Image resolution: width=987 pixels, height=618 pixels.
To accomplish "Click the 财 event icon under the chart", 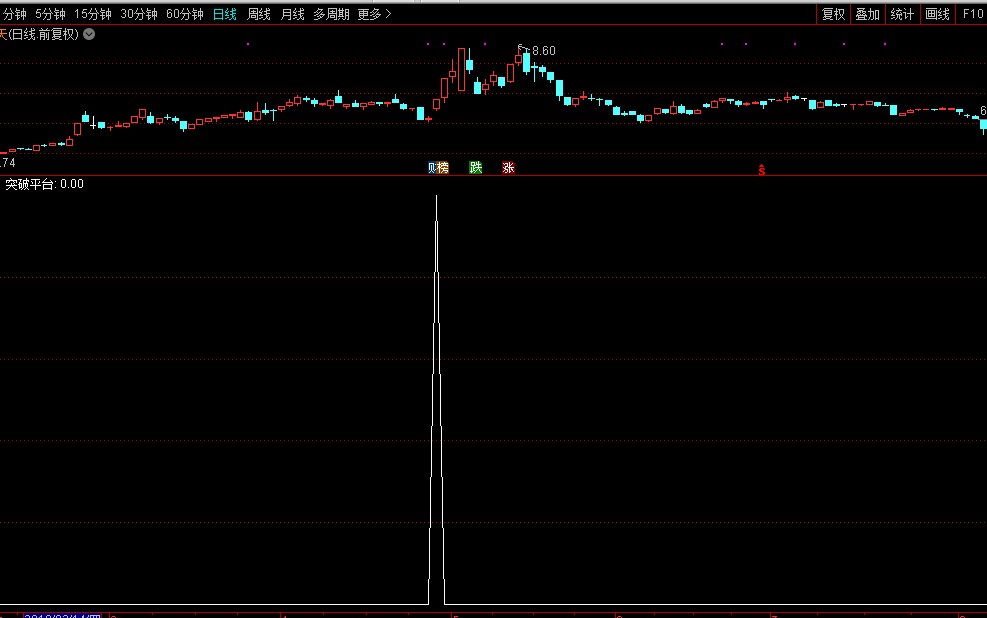I will [432, 168].
